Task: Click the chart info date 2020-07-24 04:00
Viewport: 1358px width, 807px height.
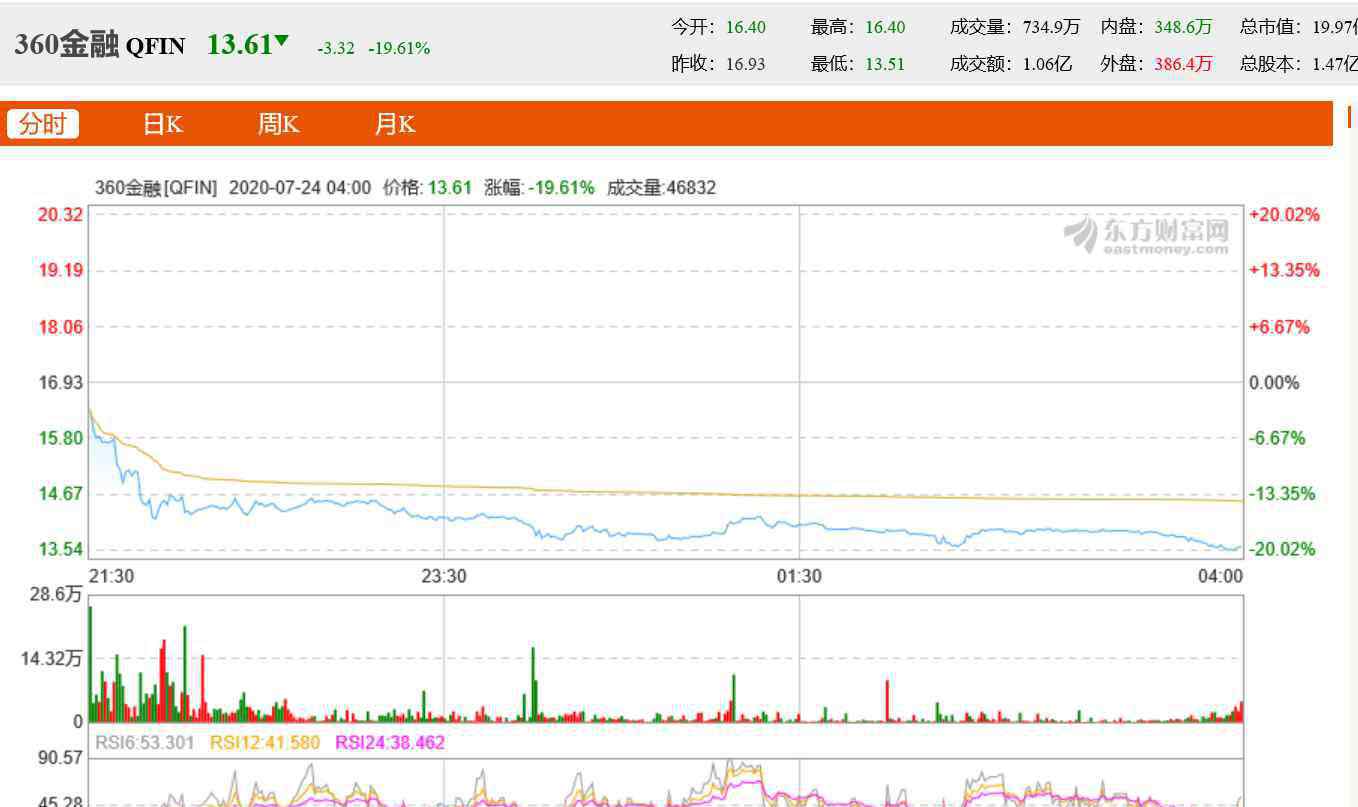Action: click(300, 187)
